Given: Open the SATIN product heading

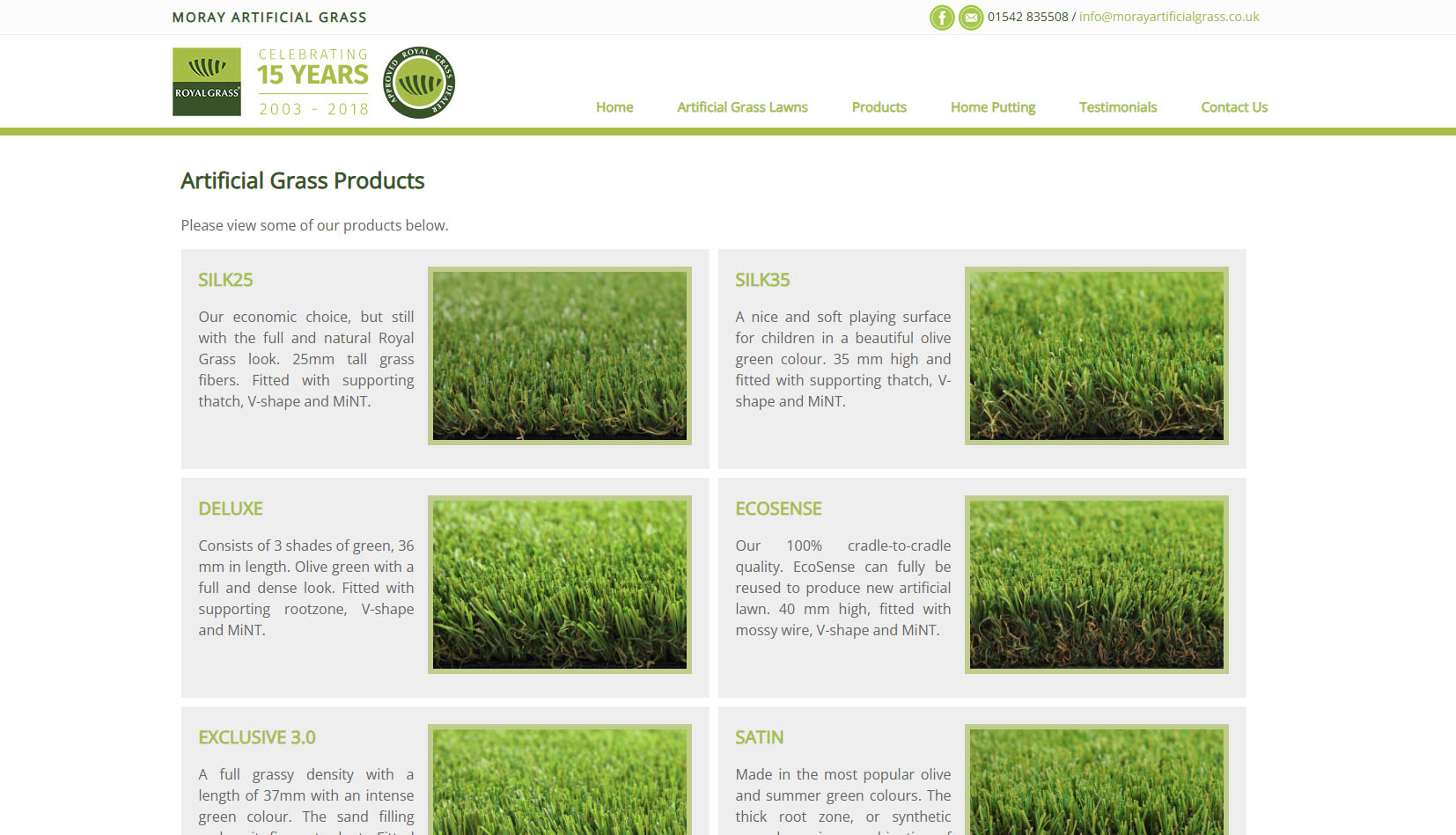Looking at the screenshot, I should pos(759,737).
